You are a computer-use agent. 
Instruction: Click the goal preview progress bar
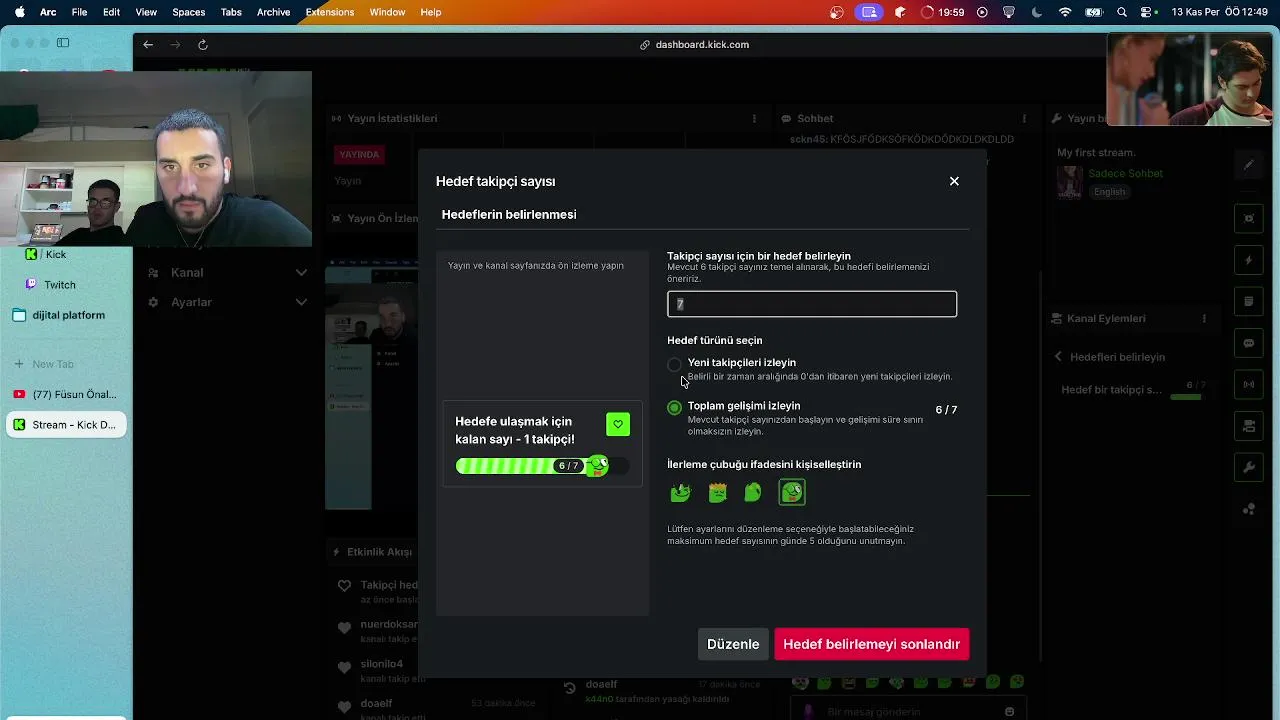pyautogui.click(x=542, y=466)
